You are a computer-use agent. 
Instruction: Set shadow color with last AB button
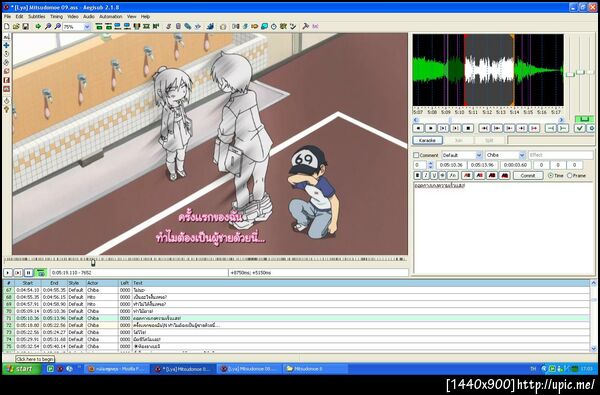[x=505, y=175]
